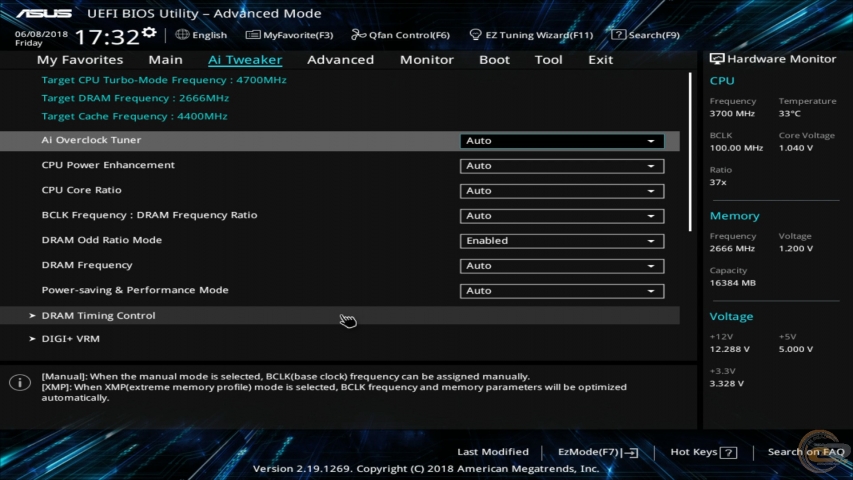Click Search on FAQ link
This screenshot has width=853, height=480.
806,452
